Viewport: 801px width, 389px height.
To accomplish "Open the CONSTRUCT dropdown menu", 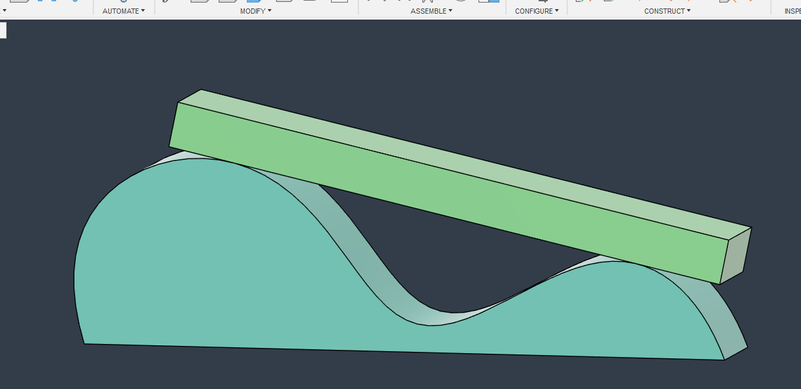I will [x=667, y=11].
